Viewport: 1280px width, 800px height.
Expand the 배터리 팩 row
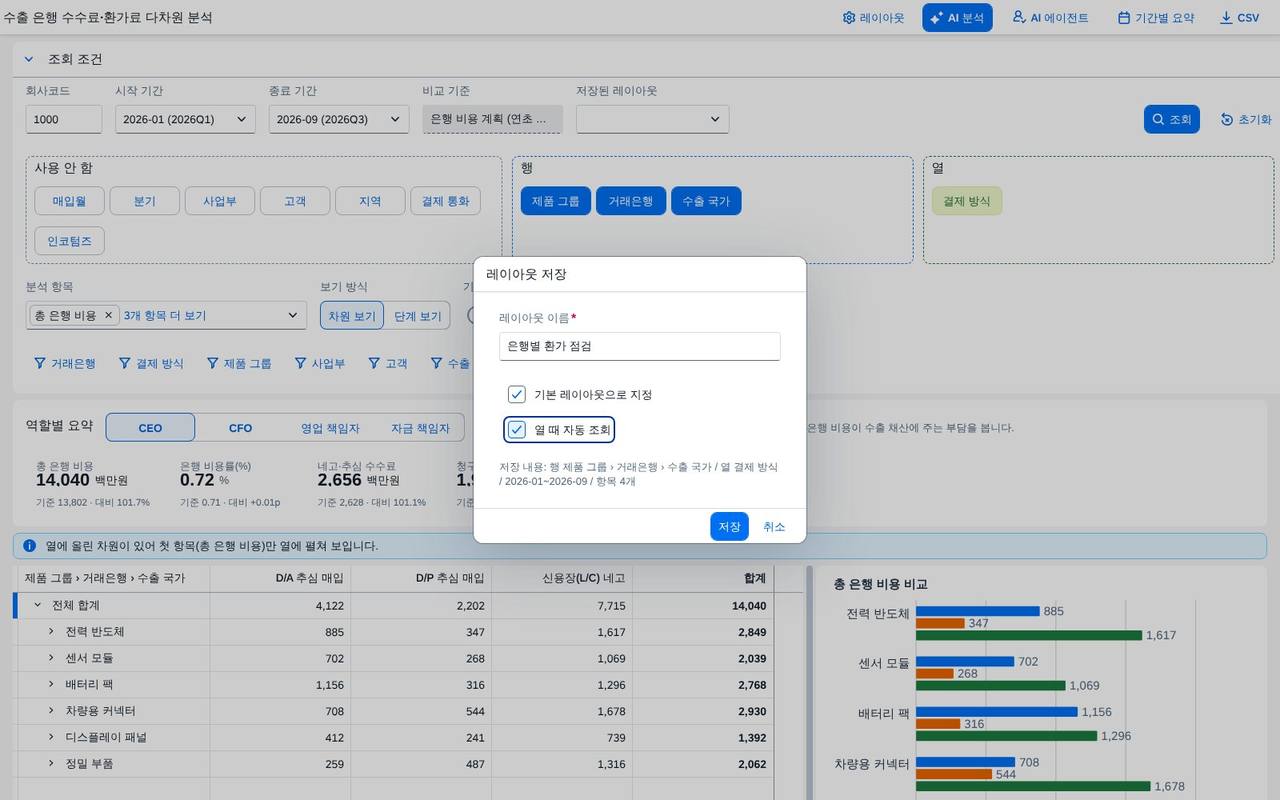coord(52,684)
